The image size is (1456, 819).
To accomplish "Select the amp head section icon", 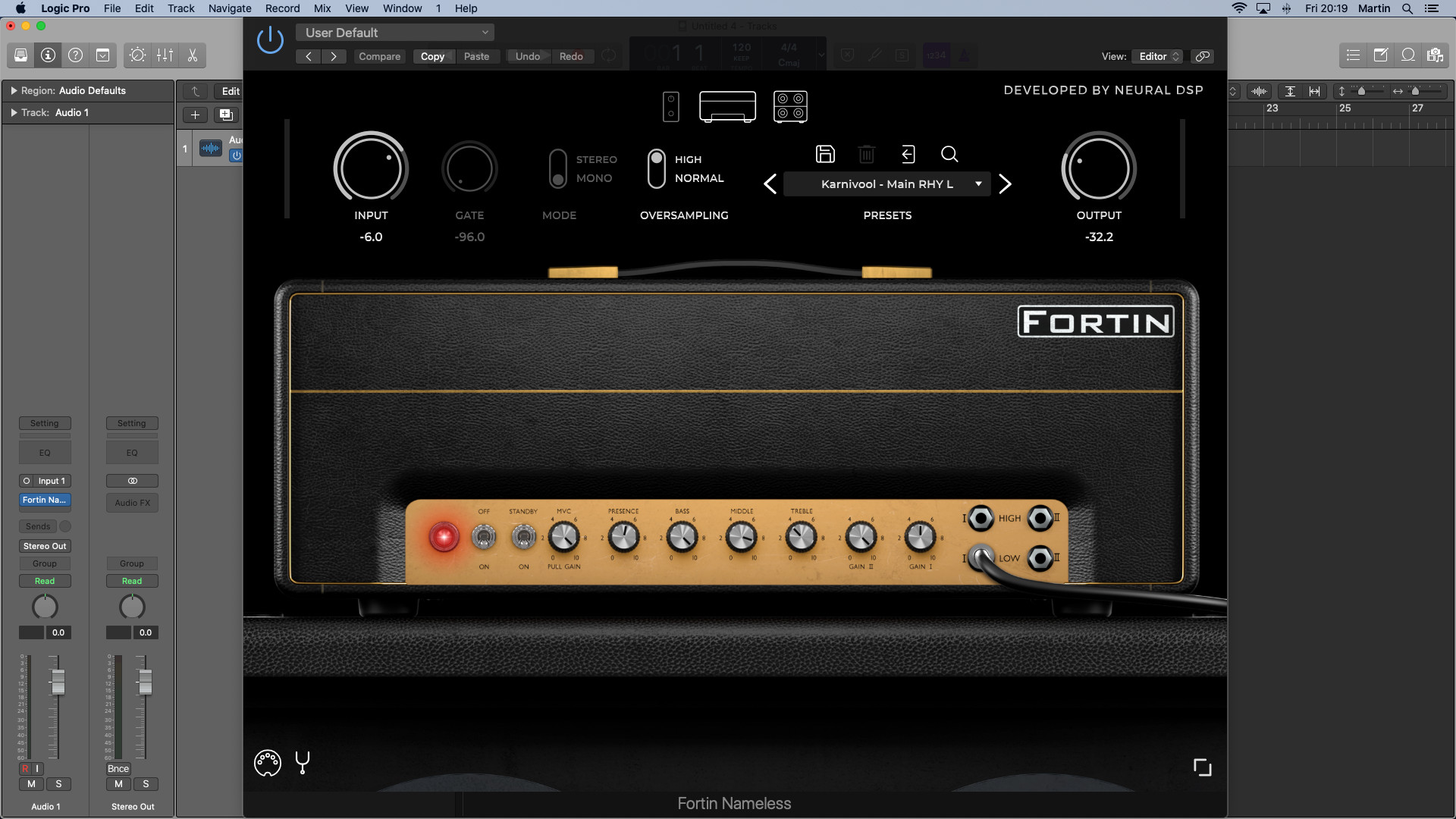I will (x=727, y=107).
